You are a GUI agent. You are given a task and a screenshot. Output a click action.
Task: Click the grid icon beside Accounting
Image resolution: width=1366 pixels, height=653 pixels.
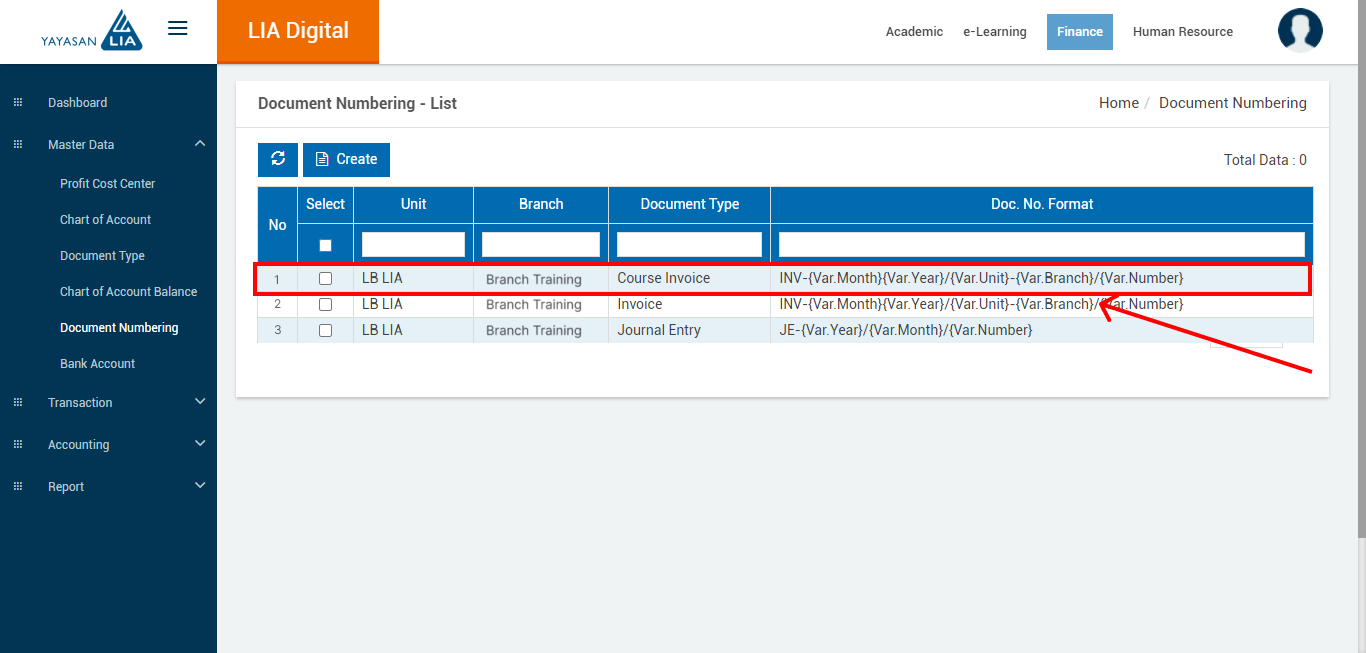[x=17, y=445]
